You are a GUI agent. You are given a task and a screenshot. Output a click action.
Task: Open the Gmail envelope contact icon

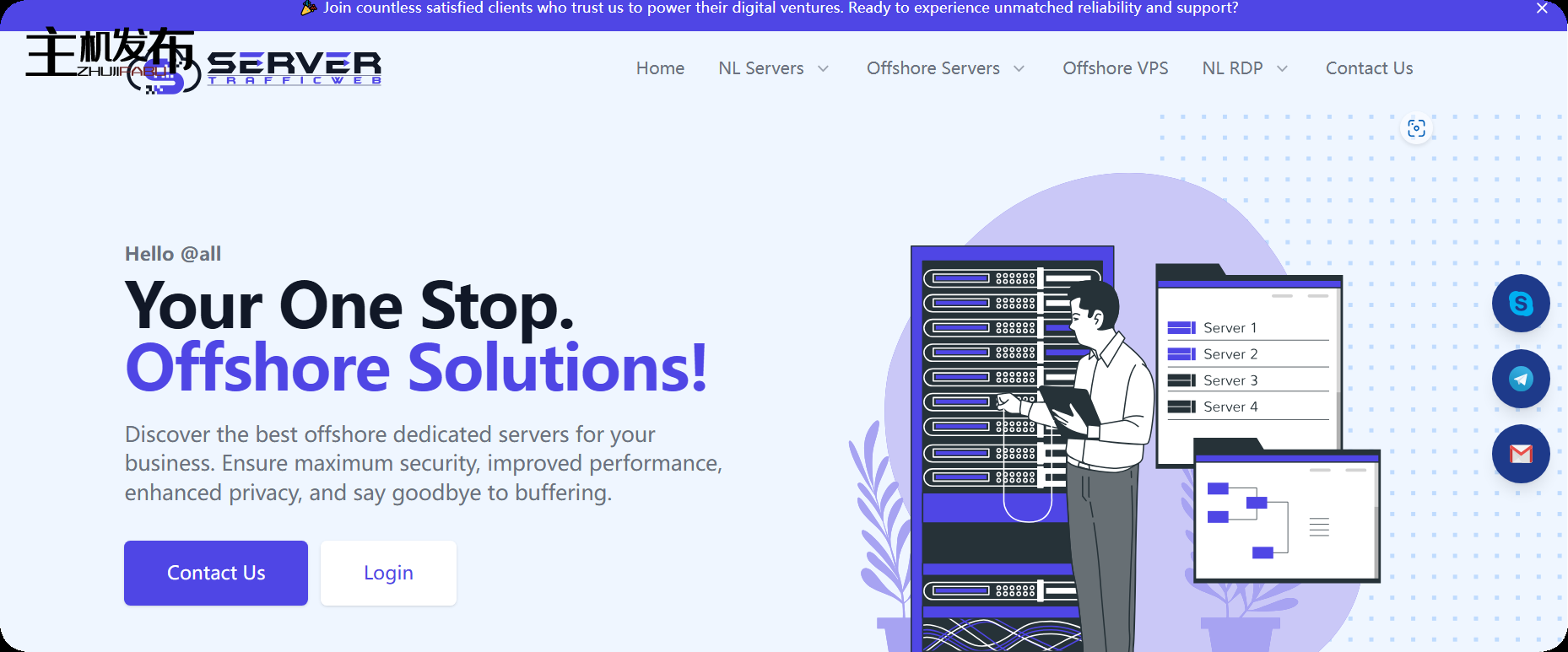(x=1521, y=454)
